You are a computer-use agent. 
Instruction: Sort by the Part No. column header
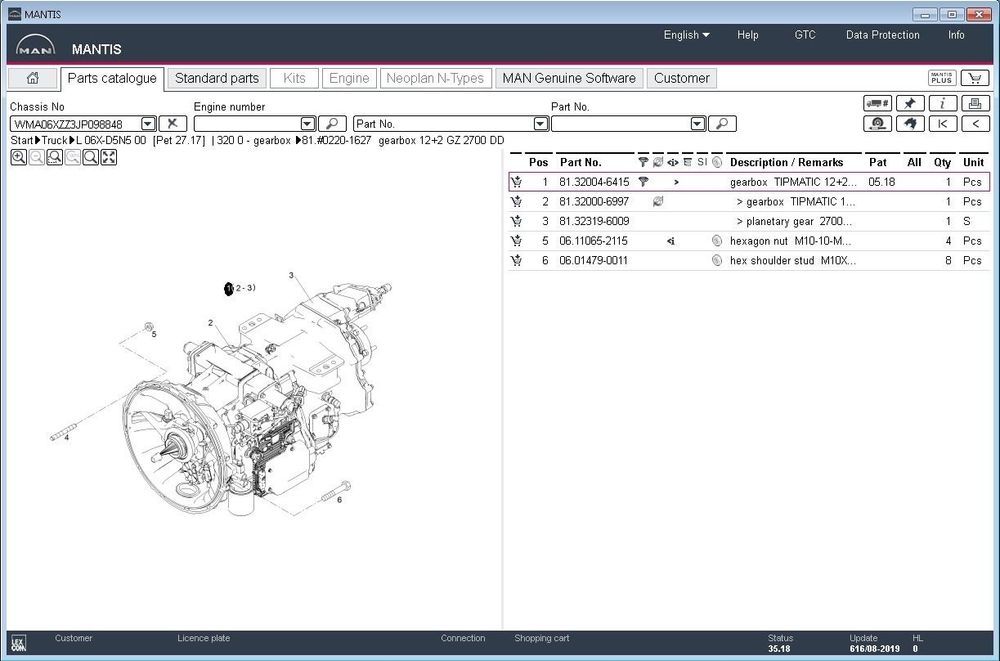(x=580, y=162)
